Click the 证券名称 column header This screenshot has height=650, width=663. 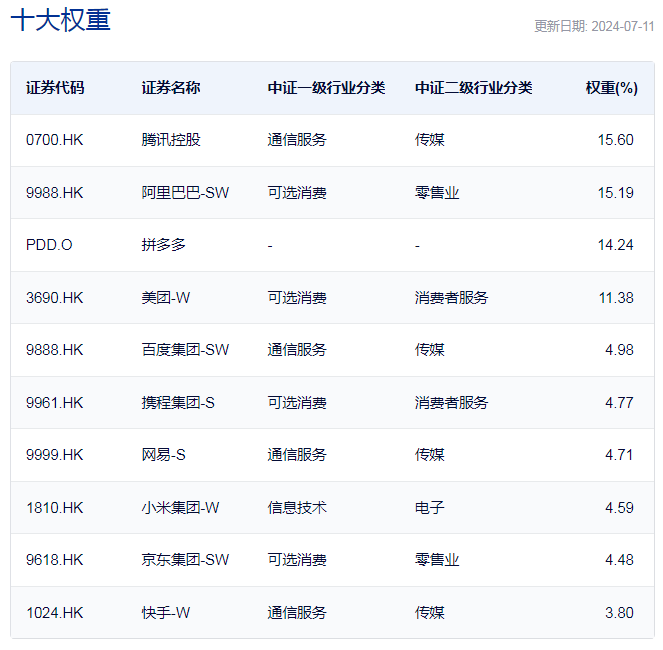coord(171,88)
